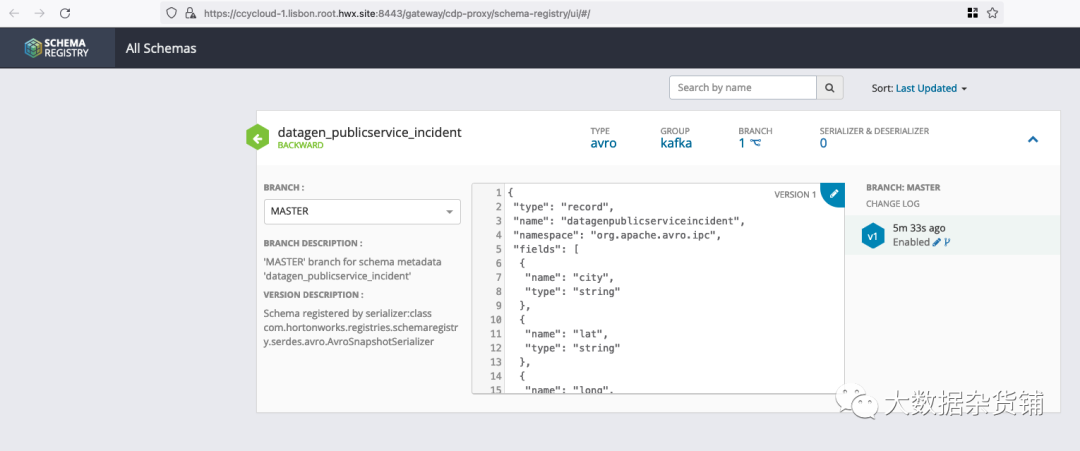Click the fork branch icon beside Enabled
1080x451 pixels.
click(x=947, y=242)
